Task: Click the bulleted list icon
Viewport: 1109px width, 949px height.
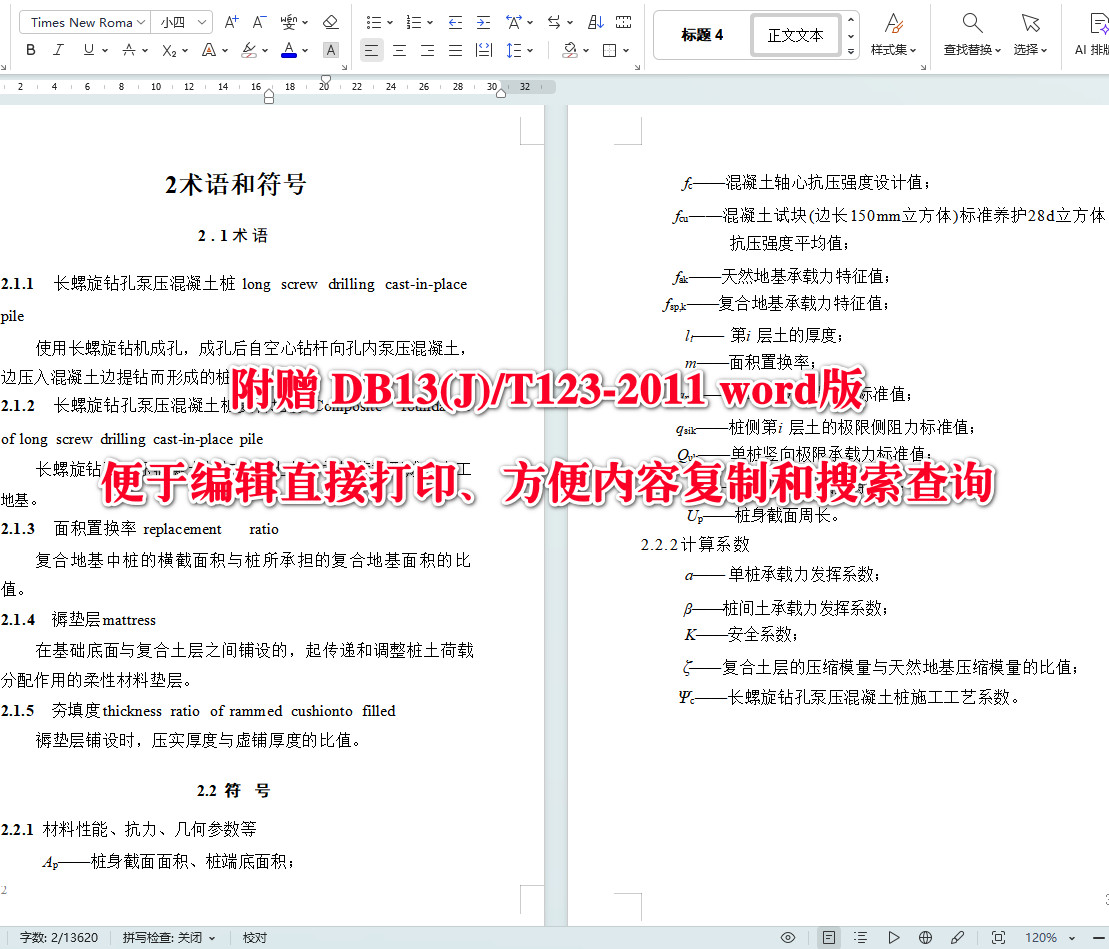Action: click(x=373, y=23)
